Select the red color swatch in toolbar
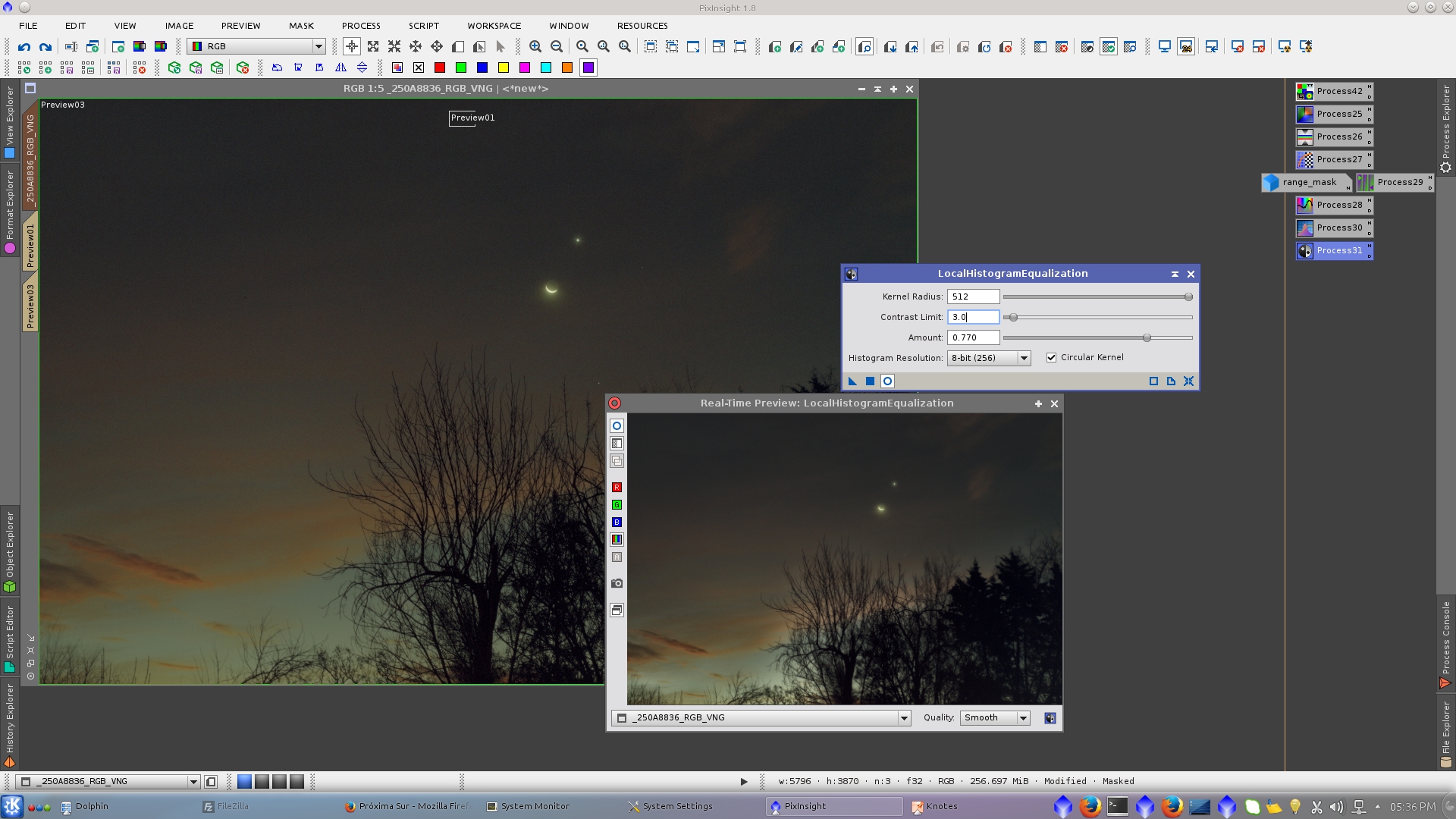1456x819 pixels. 440,67
